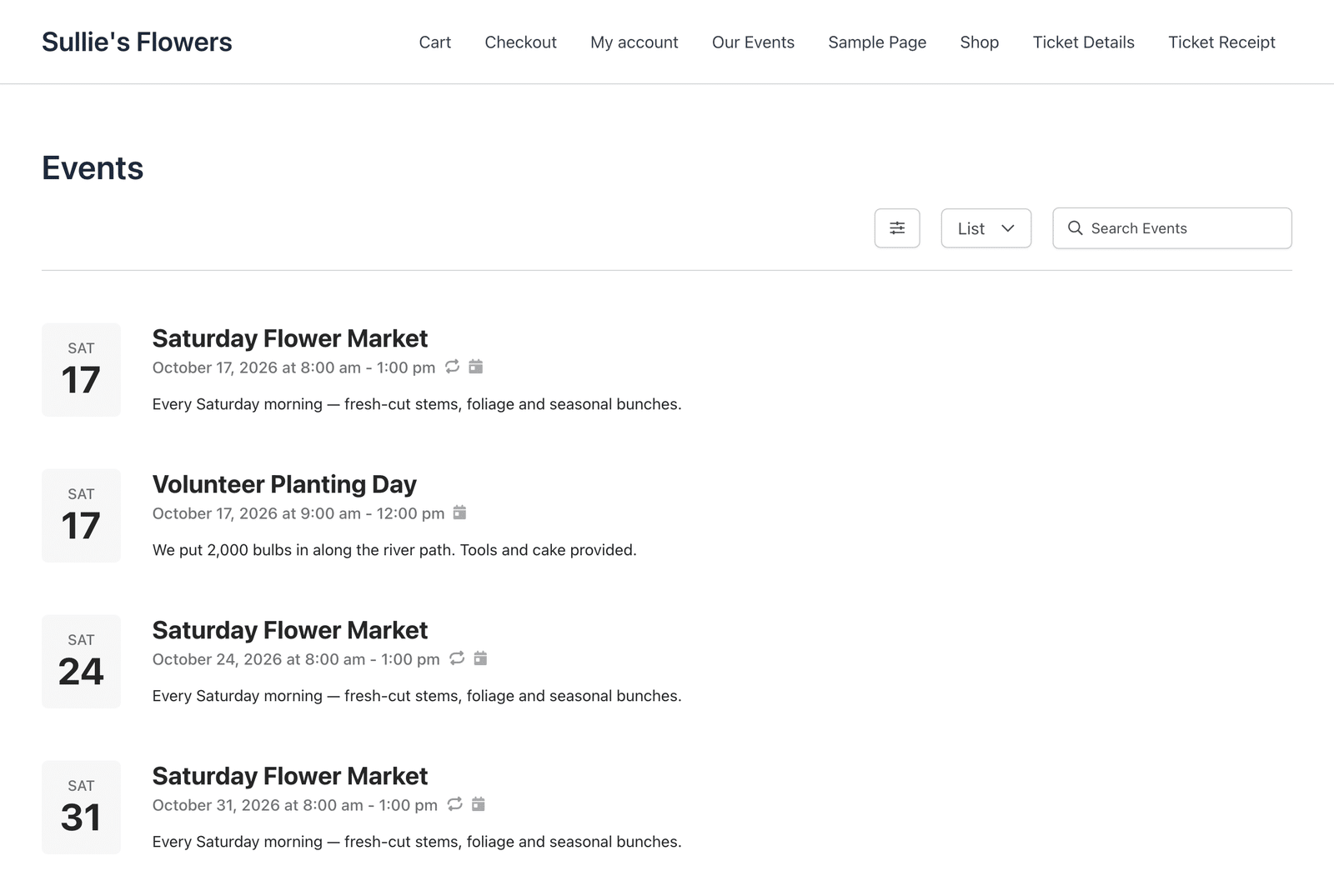Viewport: 1334px width, 896px height.
Task: Focus the Search Events input field
Action: click(1172, 228)
